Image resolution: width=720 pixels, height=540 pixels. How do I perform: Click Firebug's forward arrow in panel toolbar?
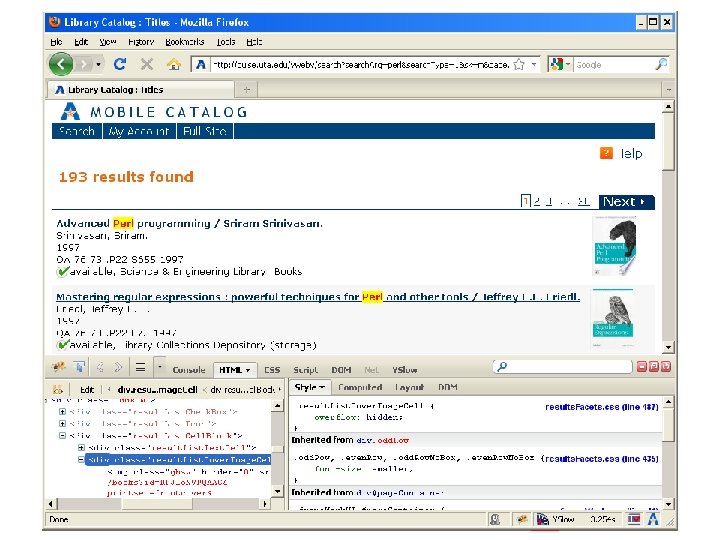(118, 367)
